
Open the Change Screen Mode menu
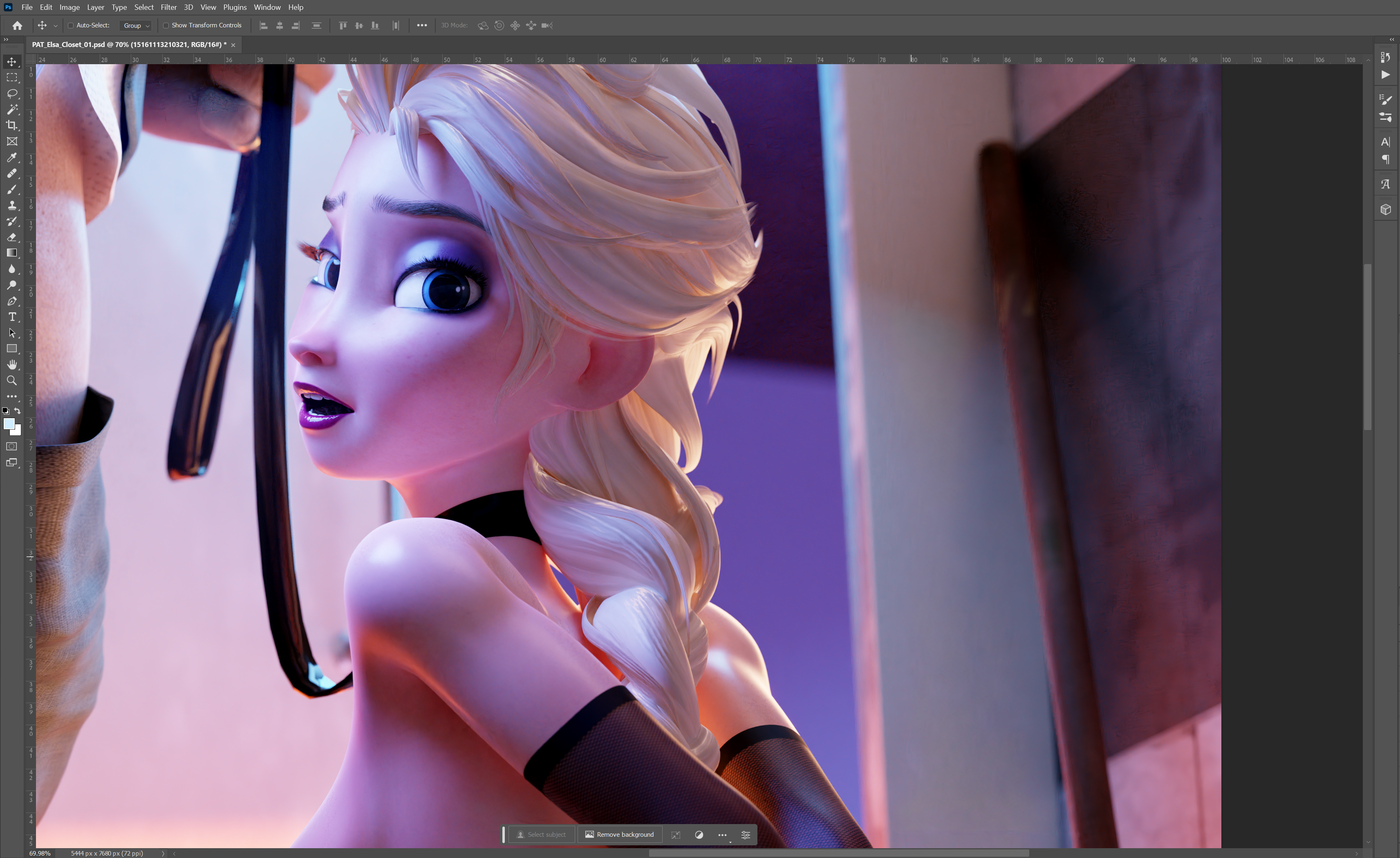[x=12, y=463]
